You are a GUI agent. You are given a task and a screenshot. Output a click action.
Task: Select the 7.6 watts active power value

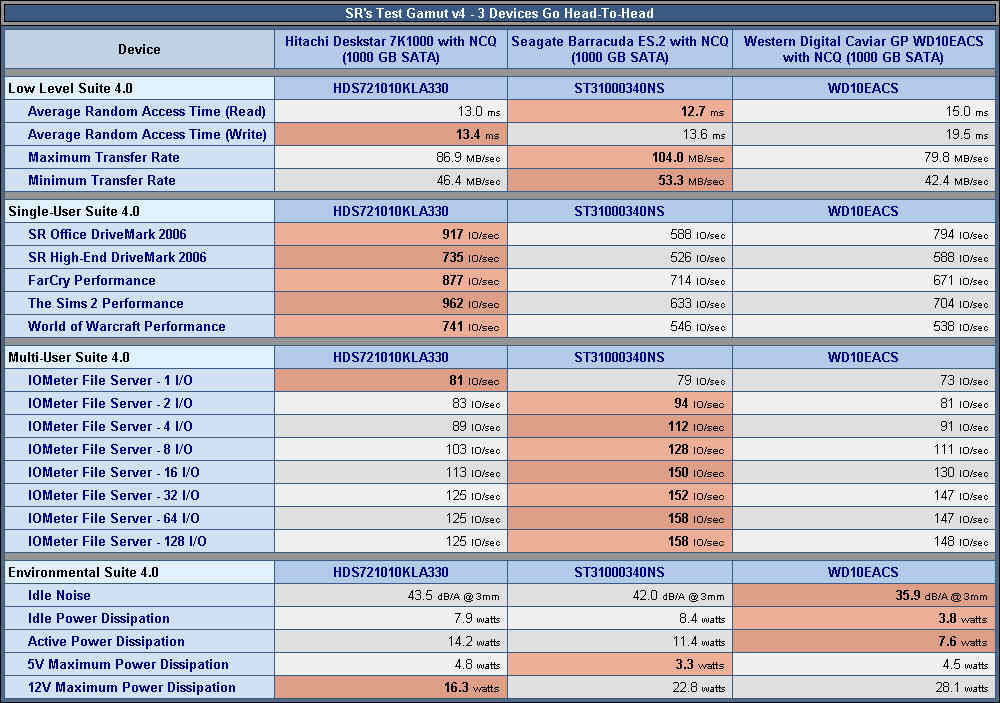coord(964,641)
